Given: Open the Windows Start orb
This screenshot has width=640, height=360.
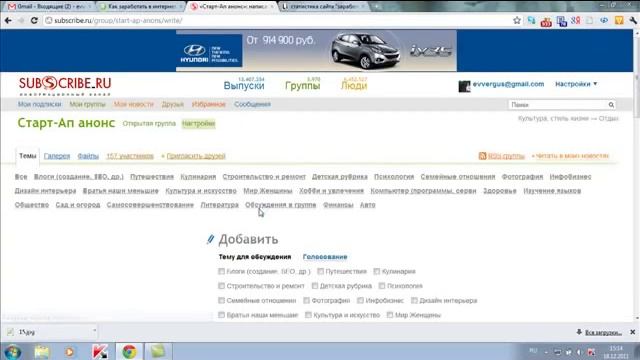Looking at the screenshot, I should point(13,352).
